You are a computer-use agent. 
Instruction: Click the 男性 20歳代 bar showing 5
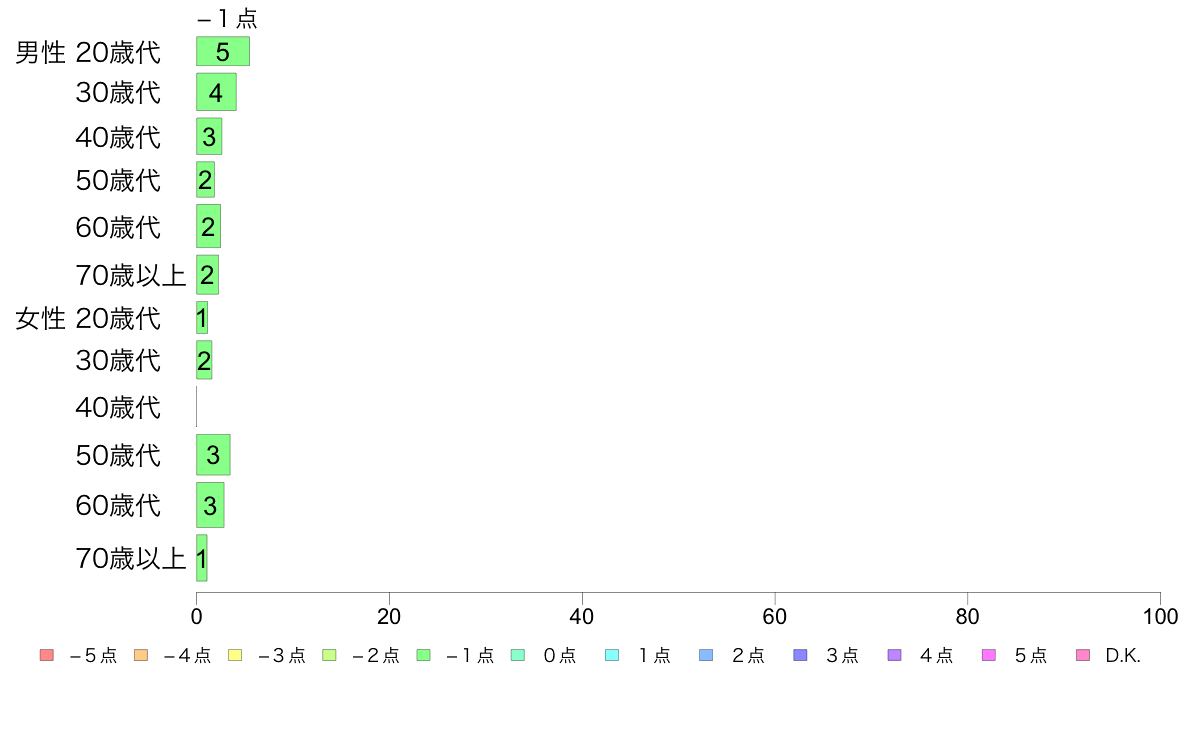pos(223,52)
